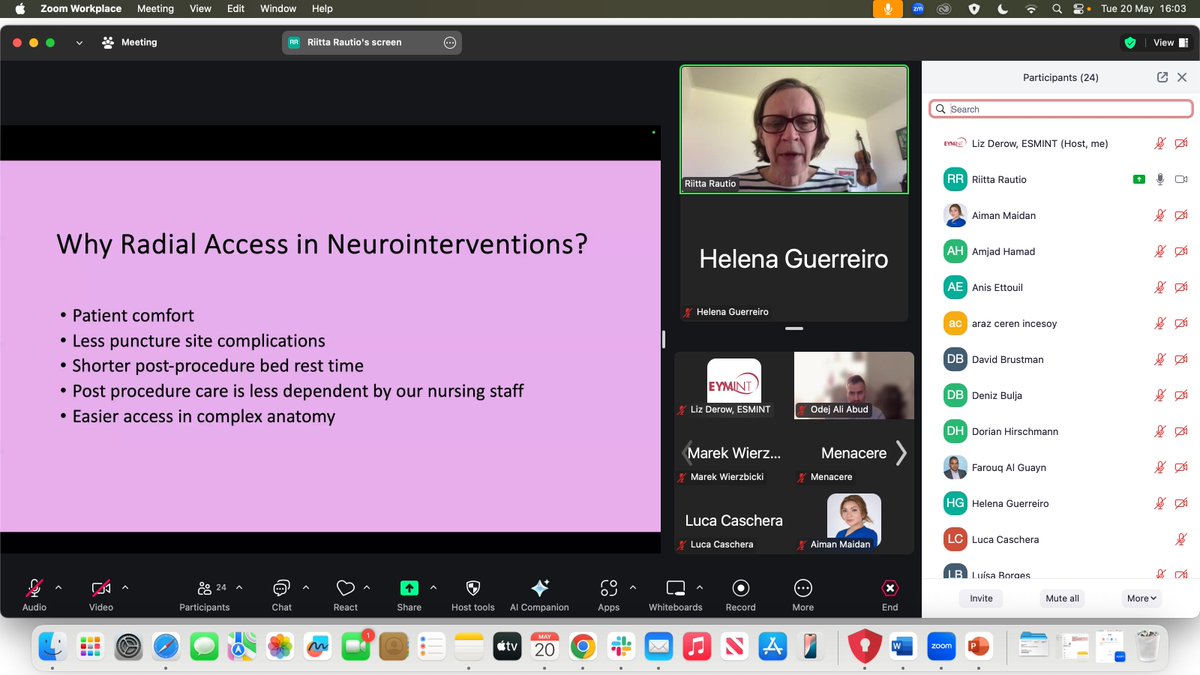The image size is (1200, 675).
Task: Toggle Amjad Hamad's video icon
Action: 1181,251
